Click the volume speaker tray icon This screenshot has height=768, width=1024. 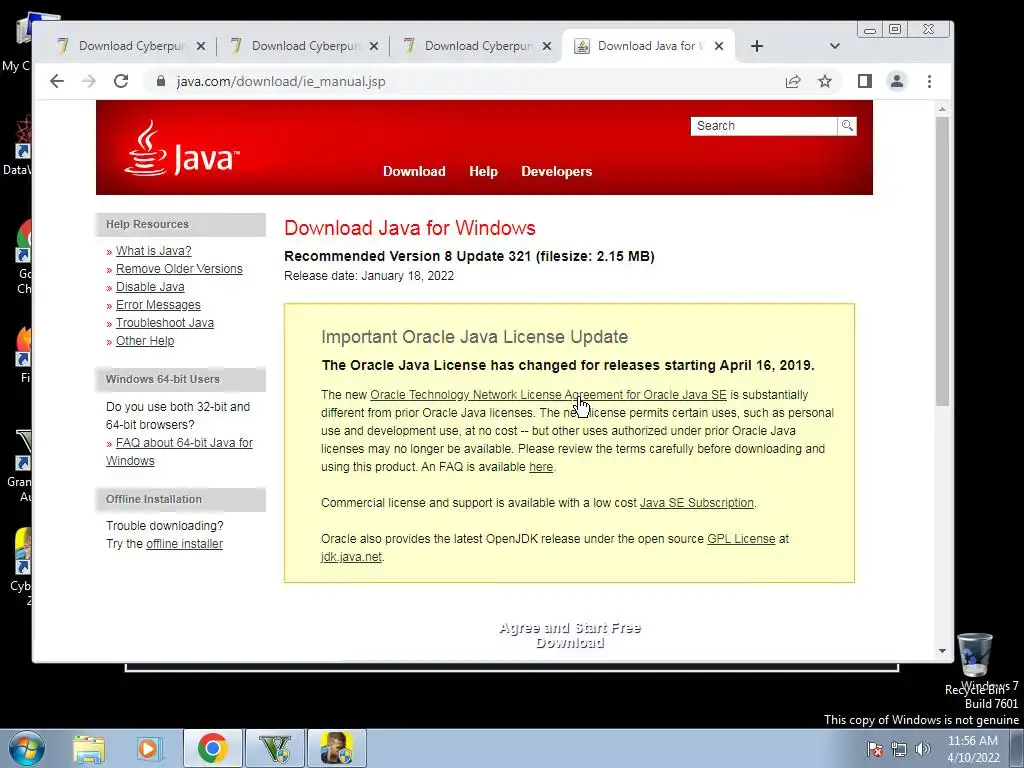pos(923,749)
